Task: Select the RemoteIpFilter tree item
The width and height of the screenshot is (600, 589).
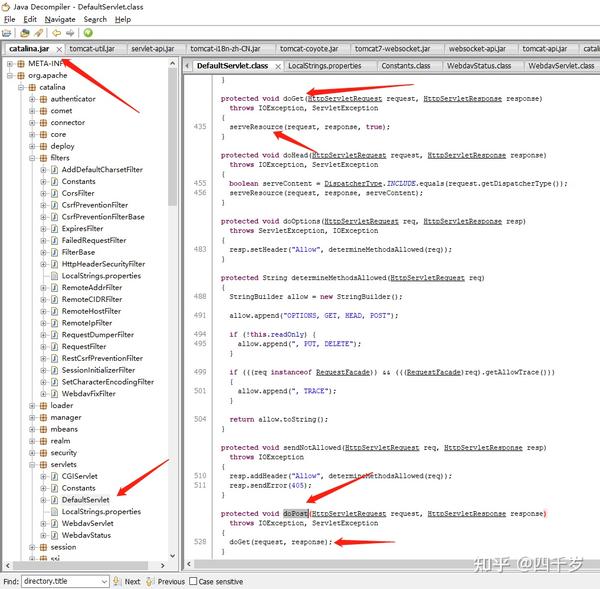Action: [x=87, y=323]
